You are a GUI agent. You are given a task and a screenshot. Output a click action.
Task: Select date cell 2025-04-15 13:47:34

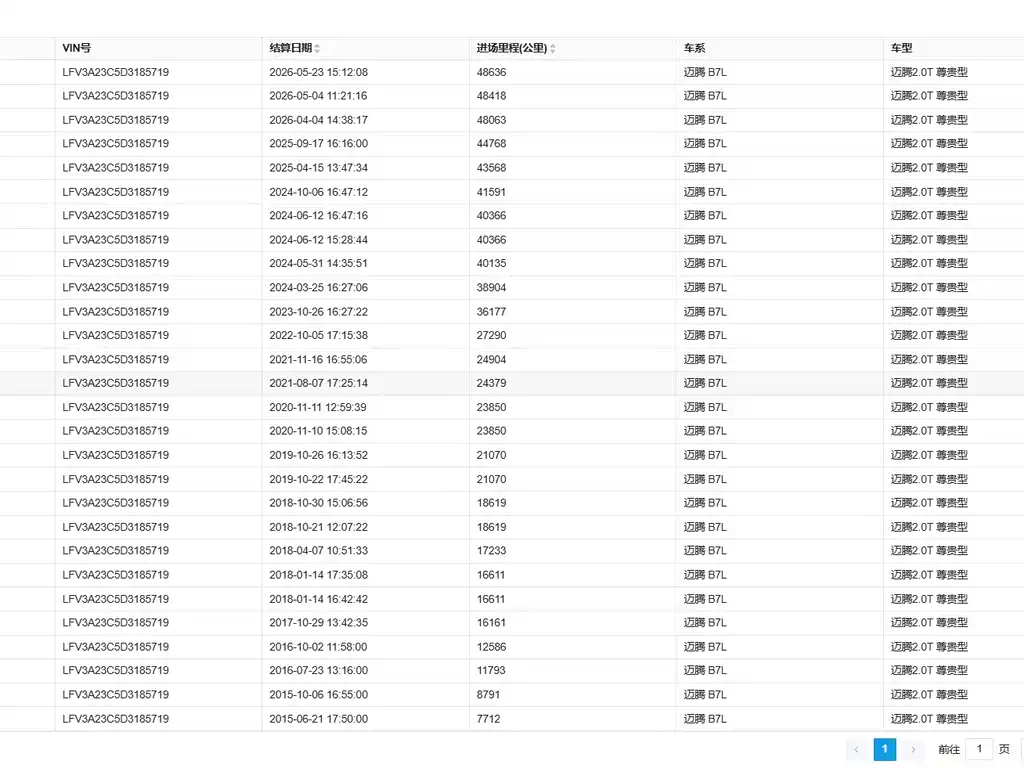(x=319, y=168)
